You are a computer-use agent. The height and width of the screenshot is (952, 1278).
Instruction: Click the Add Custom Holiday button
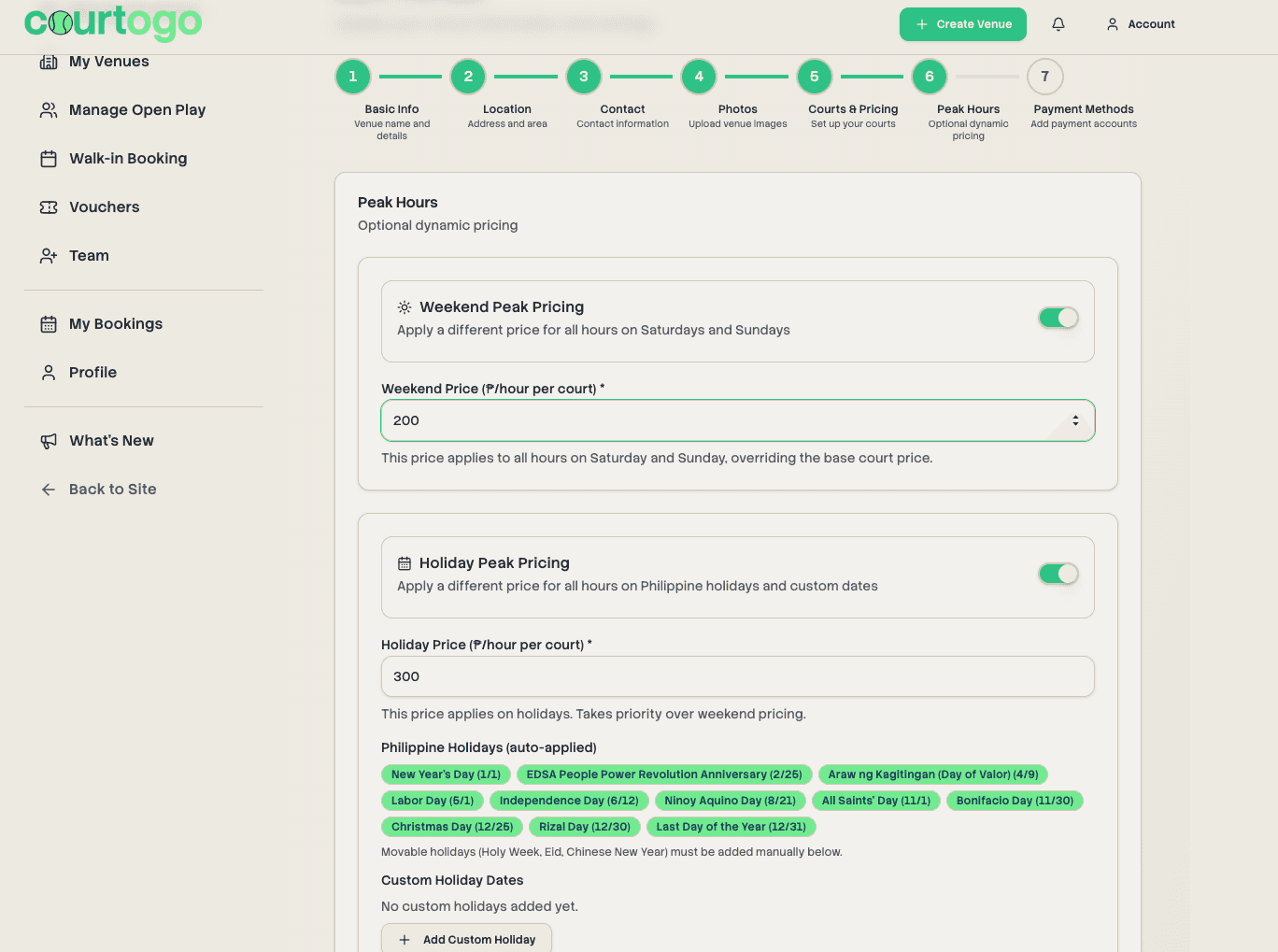click(466, 939)
